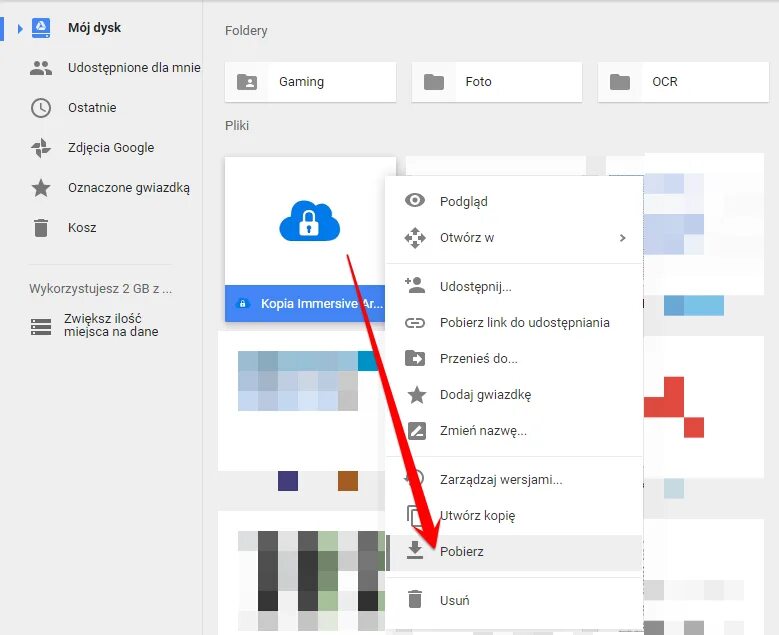Click the star icon for Oznaczone gwiazdką
Screen dimensions: 779x635
[x=41, y=188]
